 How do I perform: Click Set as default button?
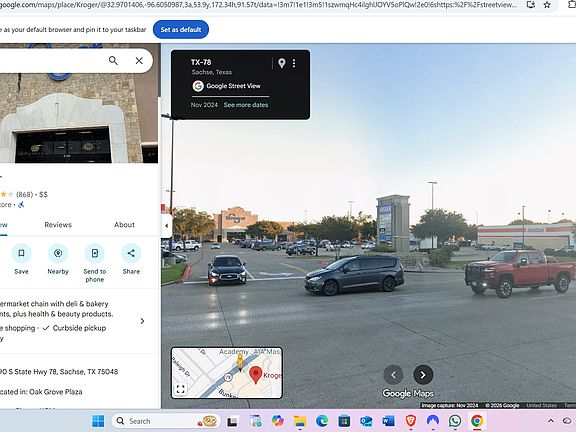[181, 29]
